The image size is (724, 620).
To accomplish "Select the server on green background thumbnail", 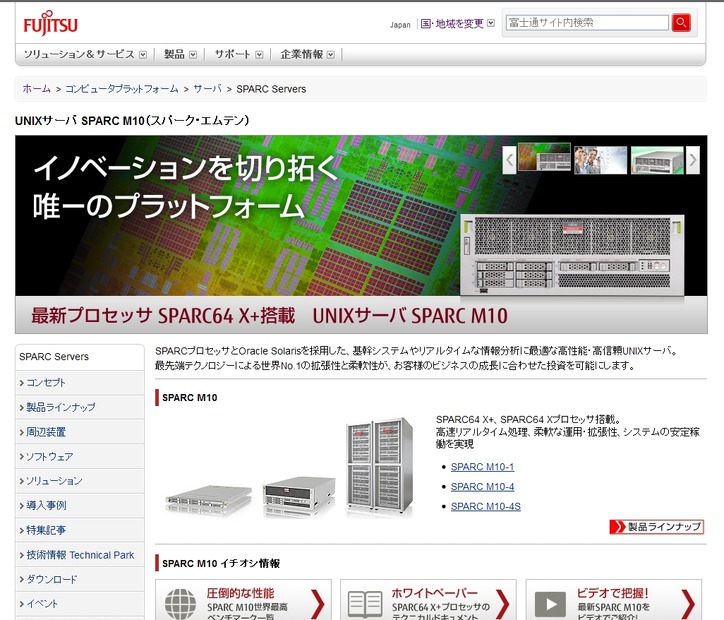I will (x=657, y=160).
